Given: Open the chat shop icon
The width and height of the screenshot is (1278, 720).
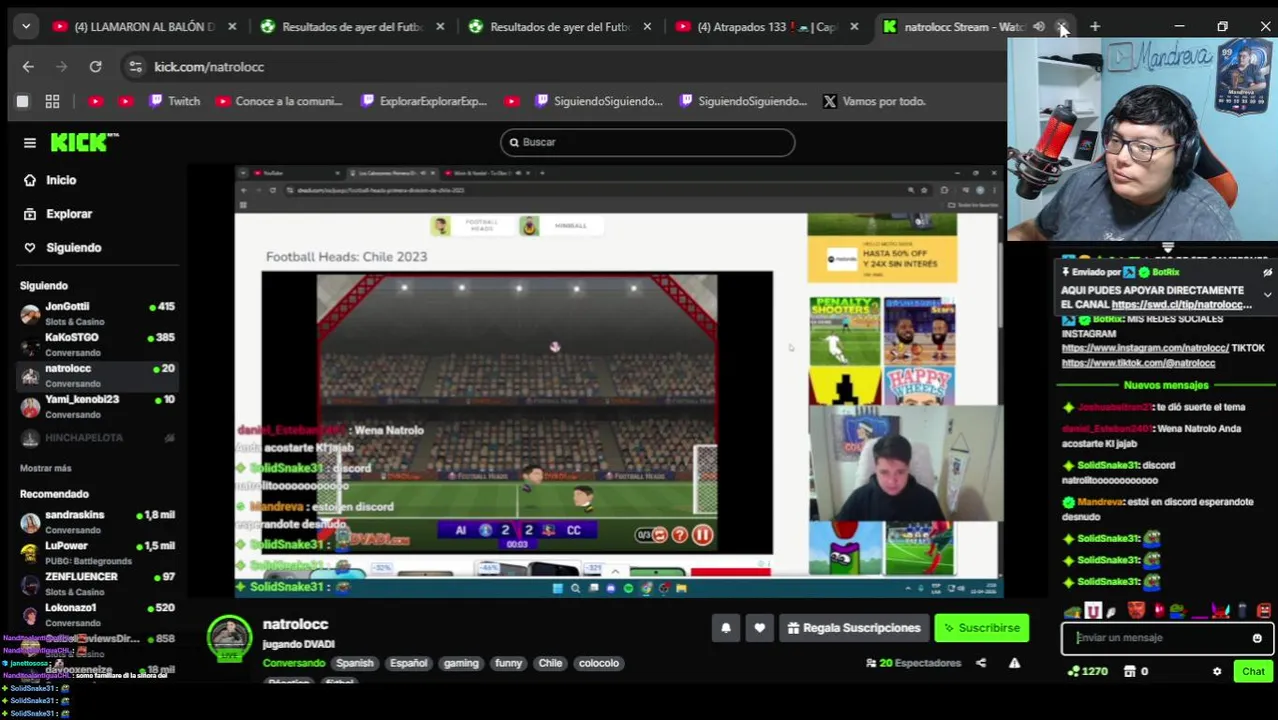Looking at the screenshot, I should click(1135, 672).
